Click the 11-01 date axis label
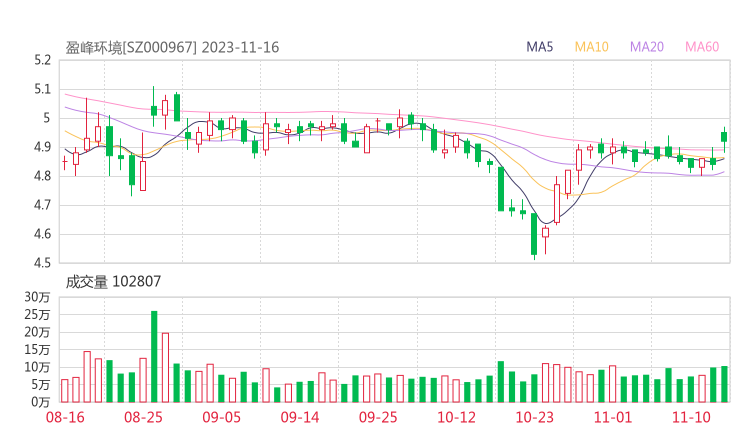 [613, 417]
